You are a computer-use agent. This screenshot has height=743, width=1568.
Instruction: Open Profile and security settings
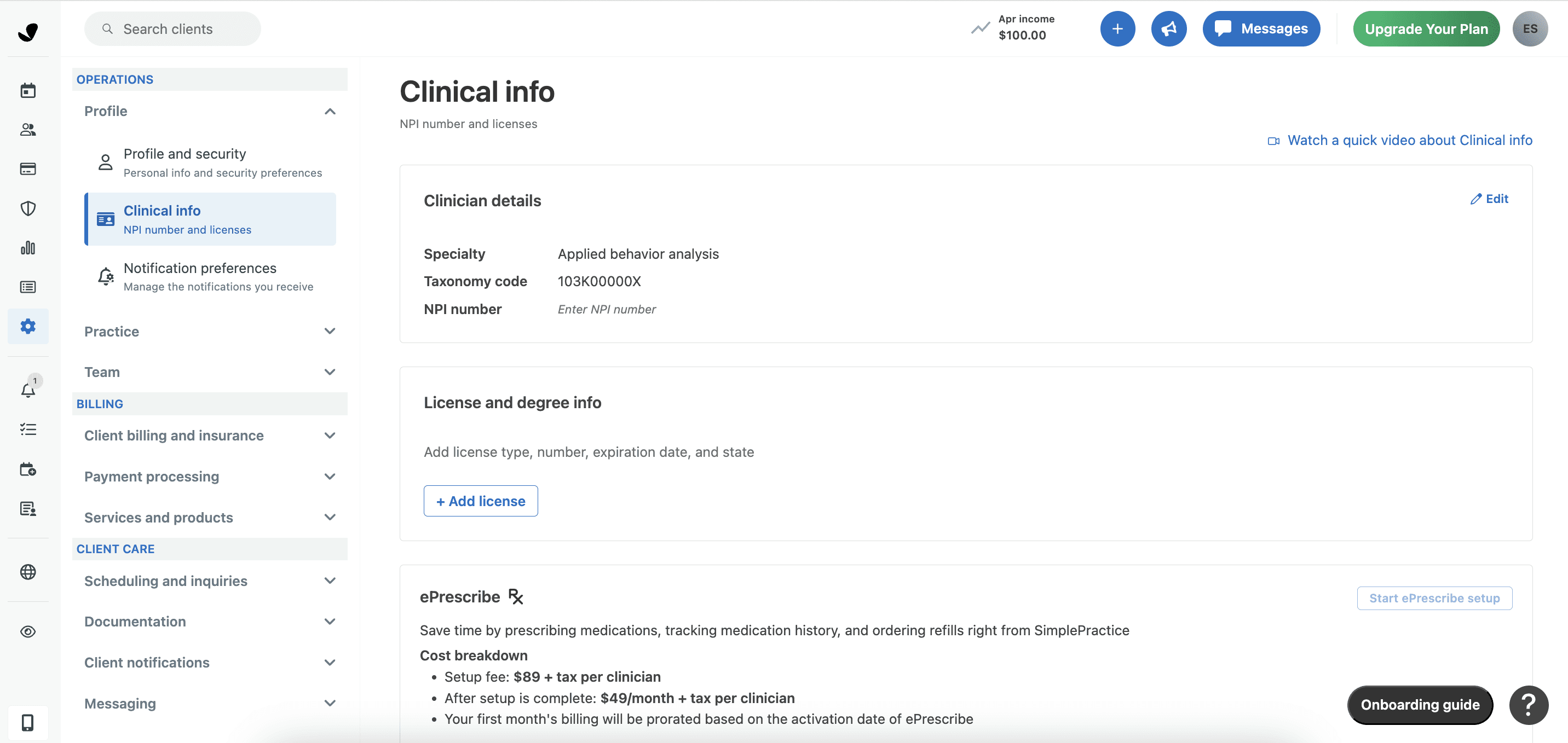[210, 162]
